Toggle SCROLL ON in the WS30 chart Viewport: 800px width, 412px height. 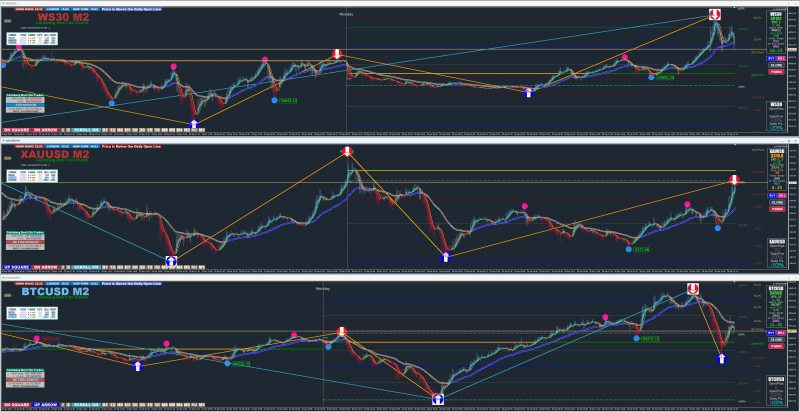tap(86, 130)
